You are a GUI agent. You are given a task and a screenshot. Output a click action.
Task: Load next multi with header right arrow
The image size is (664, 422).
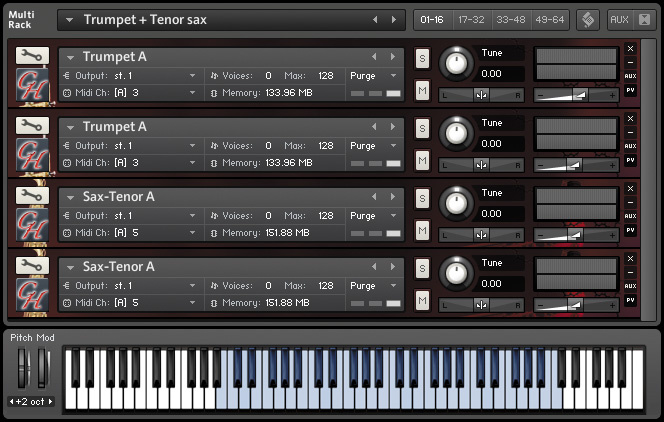[x=394, y=19]
